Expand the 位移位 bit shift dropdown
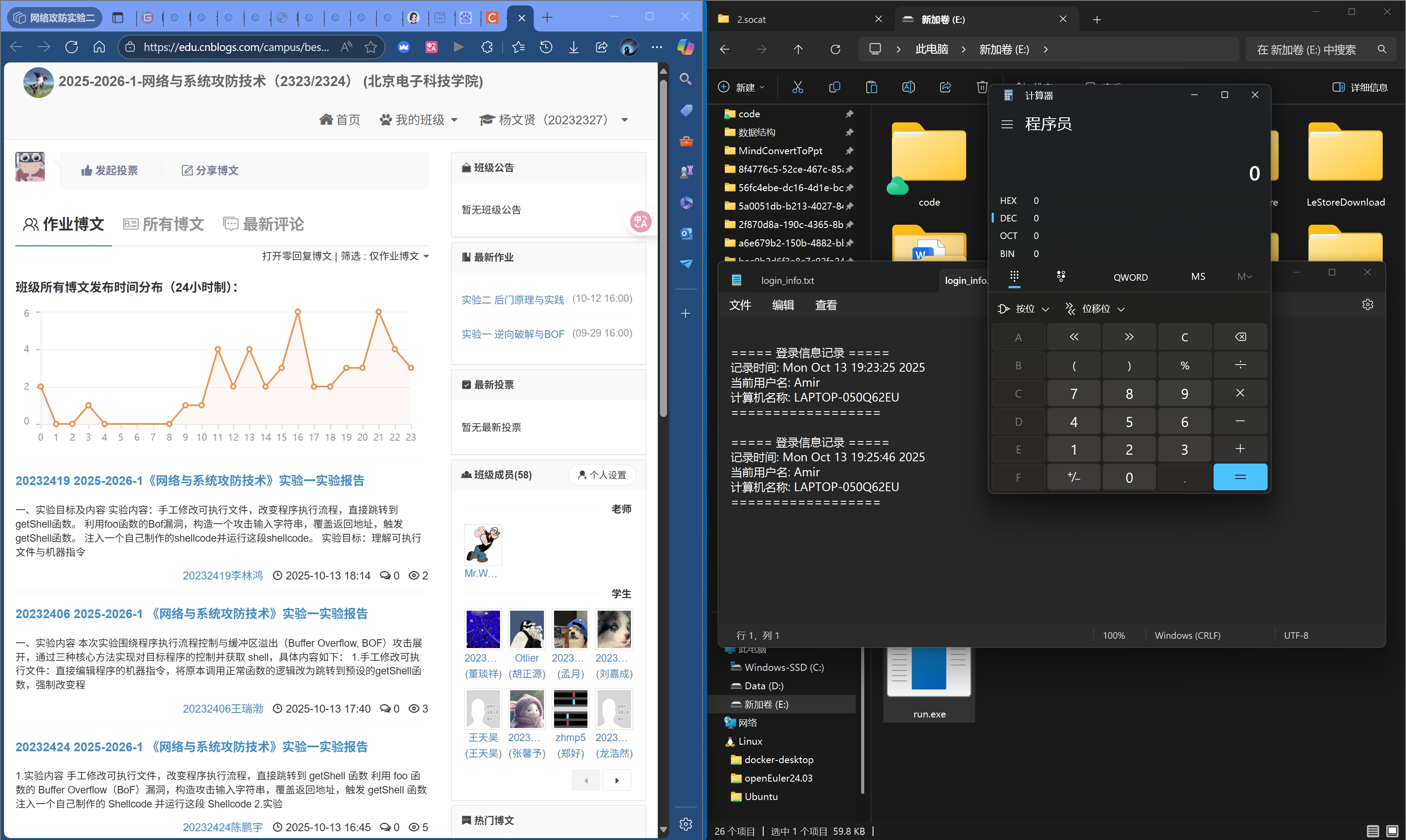The width and height of the screenshot is (1406, 840). (x=1095, y=308)
